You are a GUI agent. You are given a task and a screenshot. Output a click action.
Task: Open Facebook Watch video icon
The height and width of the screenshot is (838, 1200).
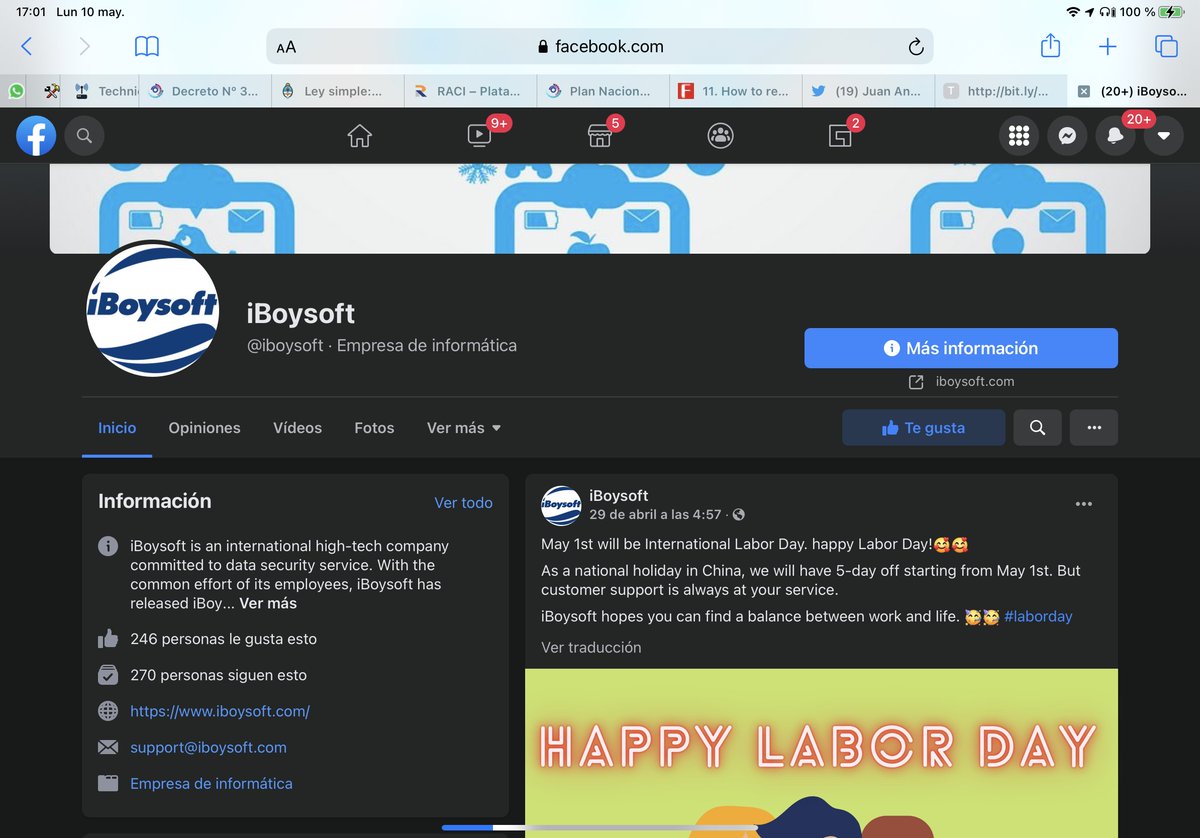(x=479, y=136)
